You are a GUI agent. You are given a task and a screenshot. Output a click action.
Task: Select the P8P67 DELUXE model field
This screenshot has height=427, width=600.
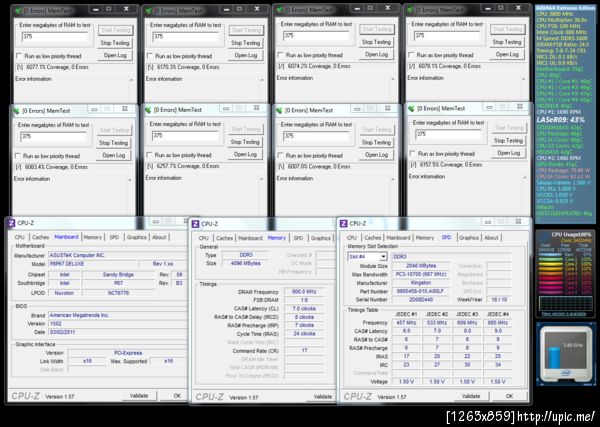pyautogui.click(x=93, y=264)
